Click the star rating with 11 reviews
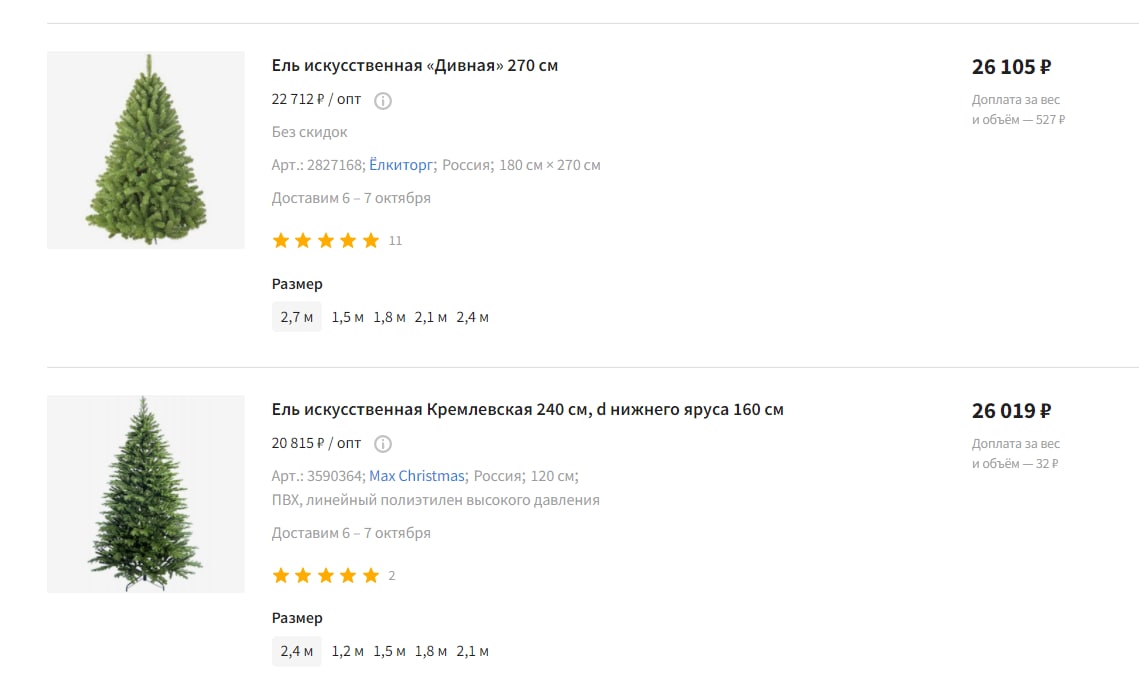The width and height of the screenshot is (1139, 698). [x=326, y=241]
